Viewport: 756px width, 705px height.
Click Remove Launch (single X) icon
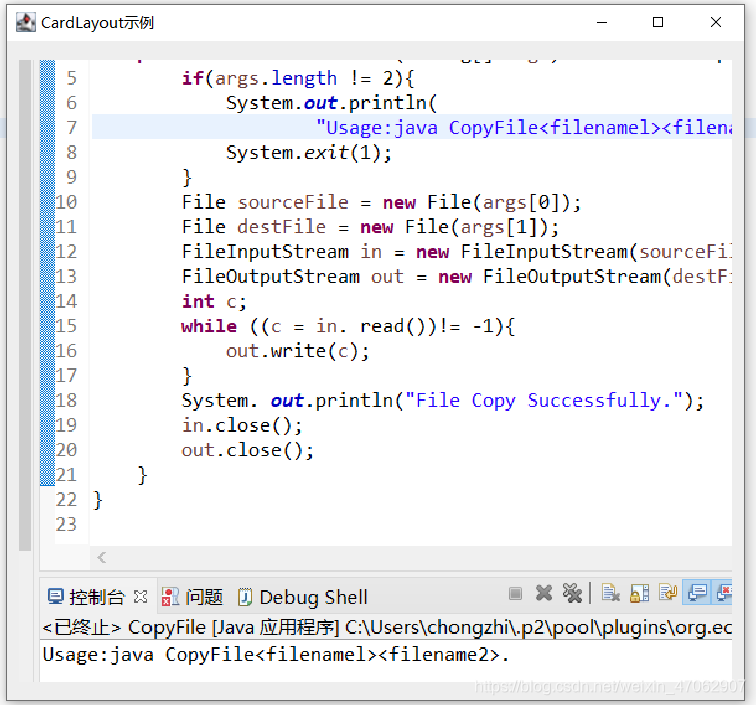(x=543, y=594)
